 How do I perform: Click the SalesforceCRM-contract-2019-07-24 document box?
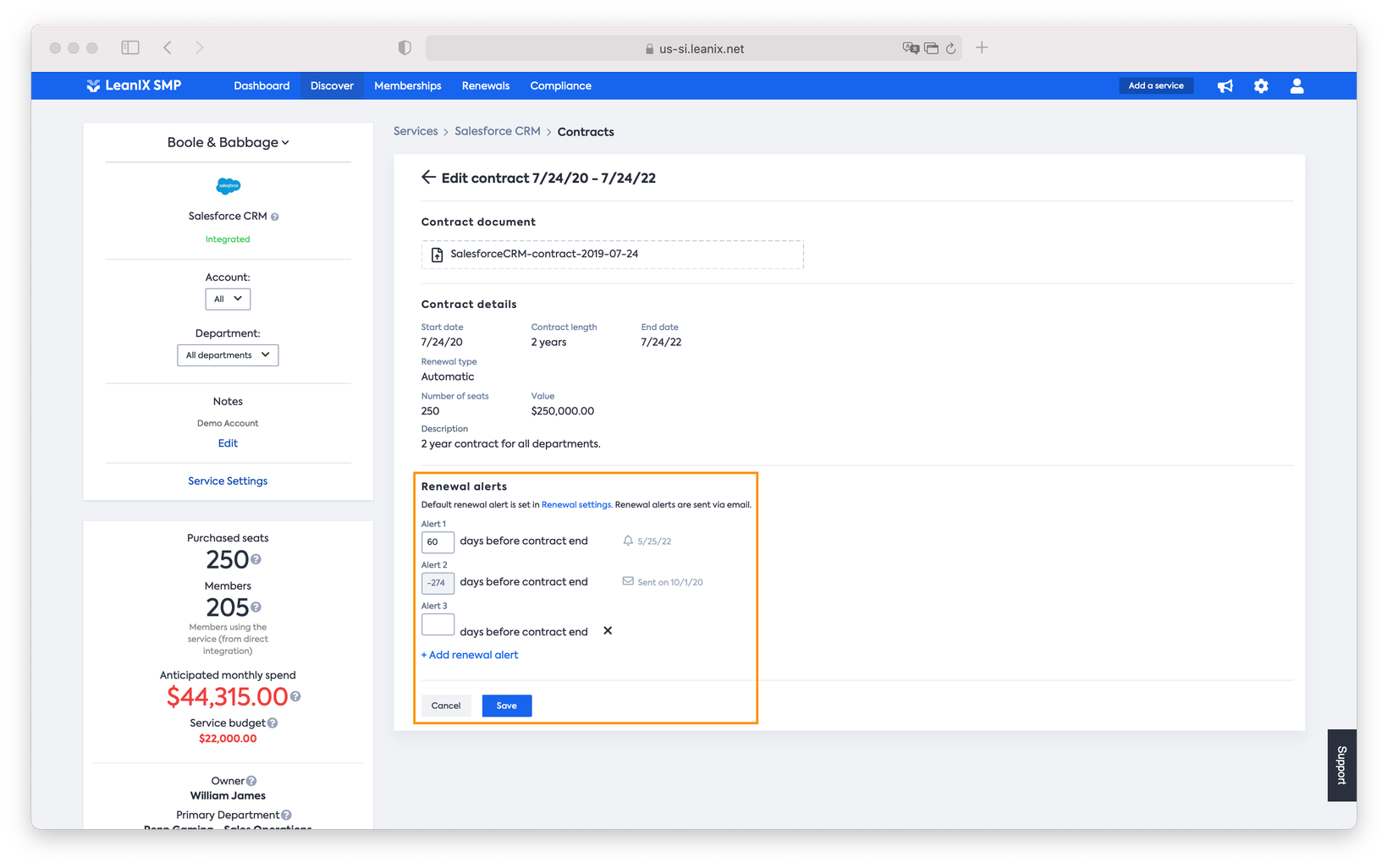click(x=613, y=255)
